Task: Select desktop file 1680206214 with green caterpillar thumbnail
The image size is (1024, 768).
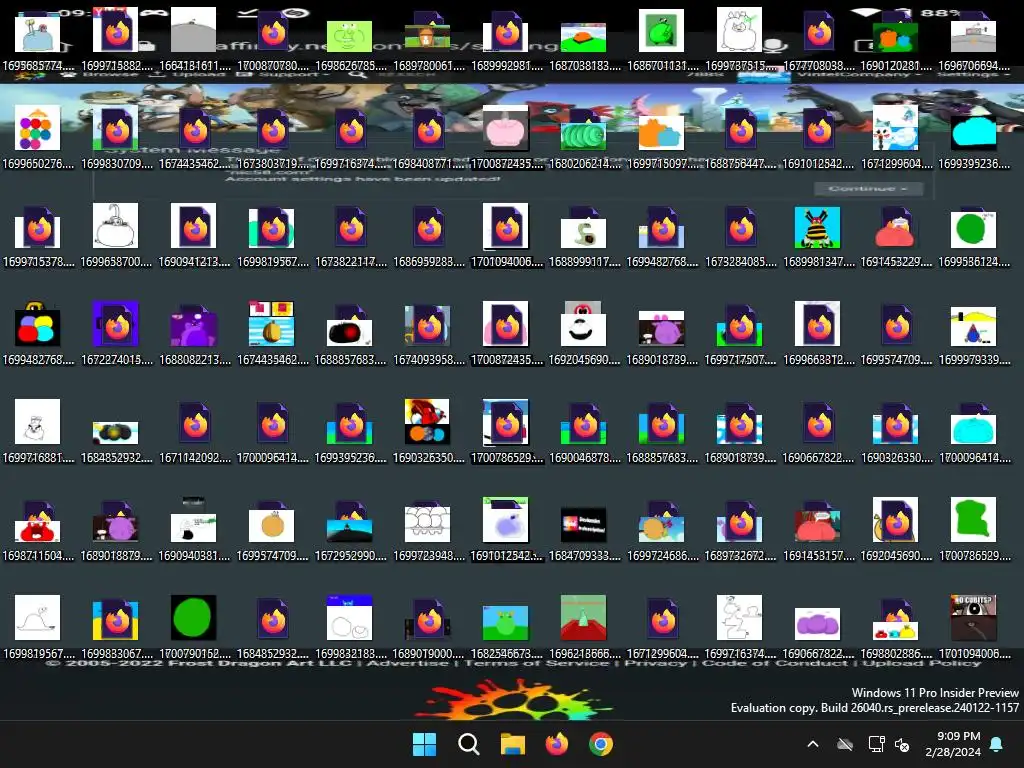Action: tap(584, 138)
